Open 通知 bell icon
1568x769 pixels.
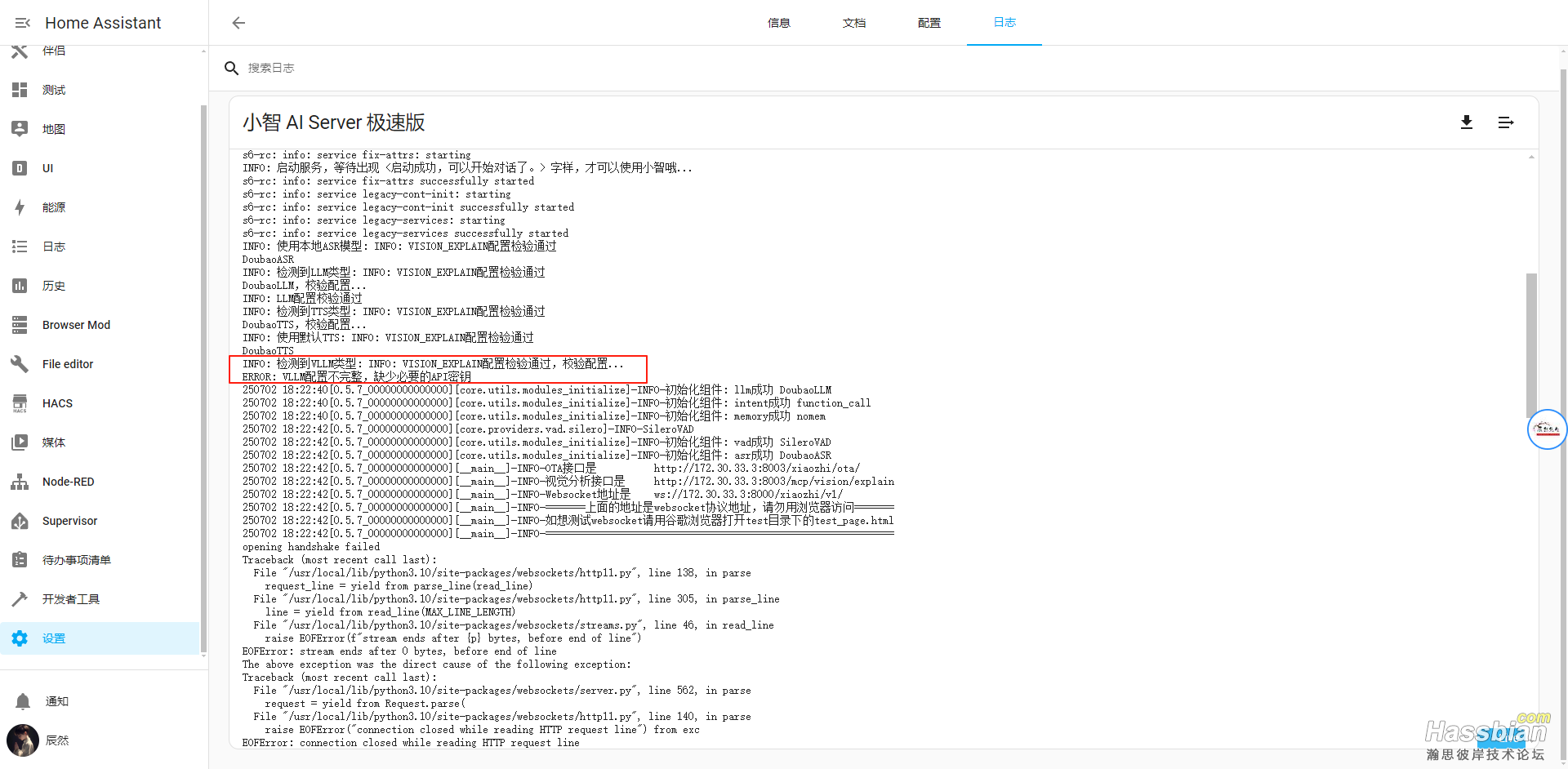click(x=23, y=701)
